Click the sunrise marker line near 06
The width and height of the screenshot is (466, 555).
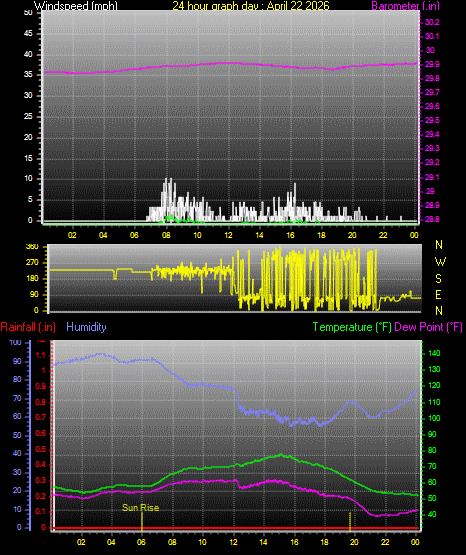pyautogui.click(x=142, y=521)
